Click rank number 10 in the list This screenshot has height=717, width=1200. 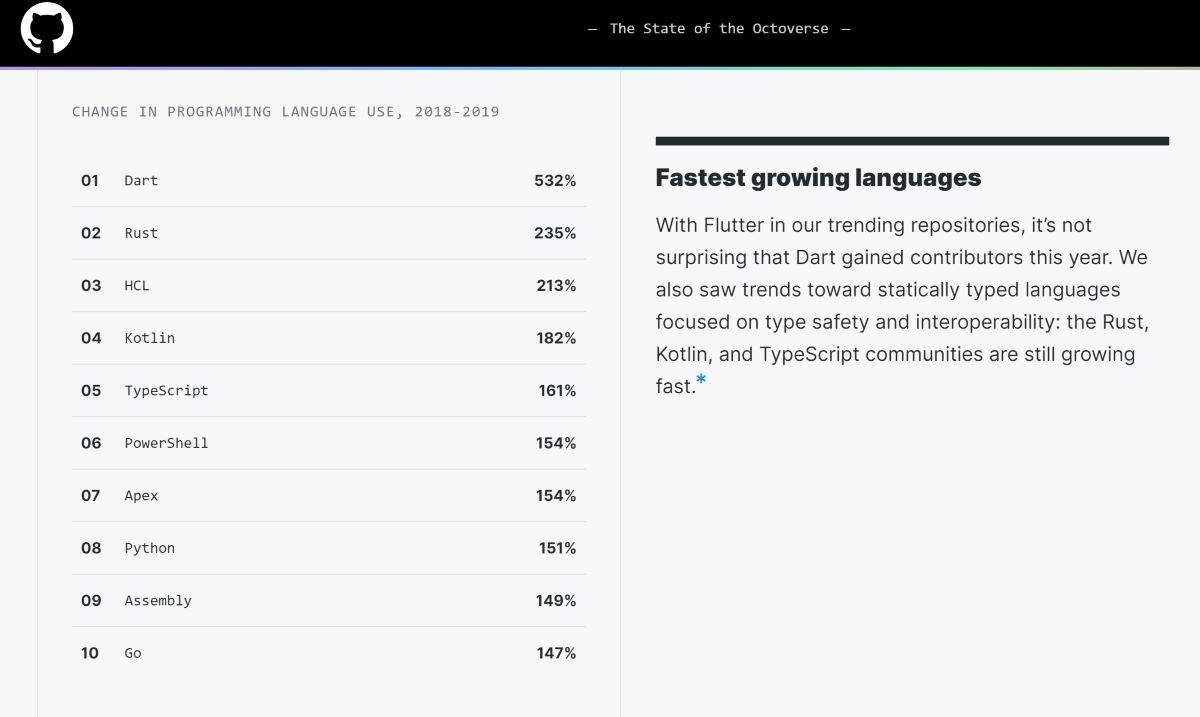[90, 653]
